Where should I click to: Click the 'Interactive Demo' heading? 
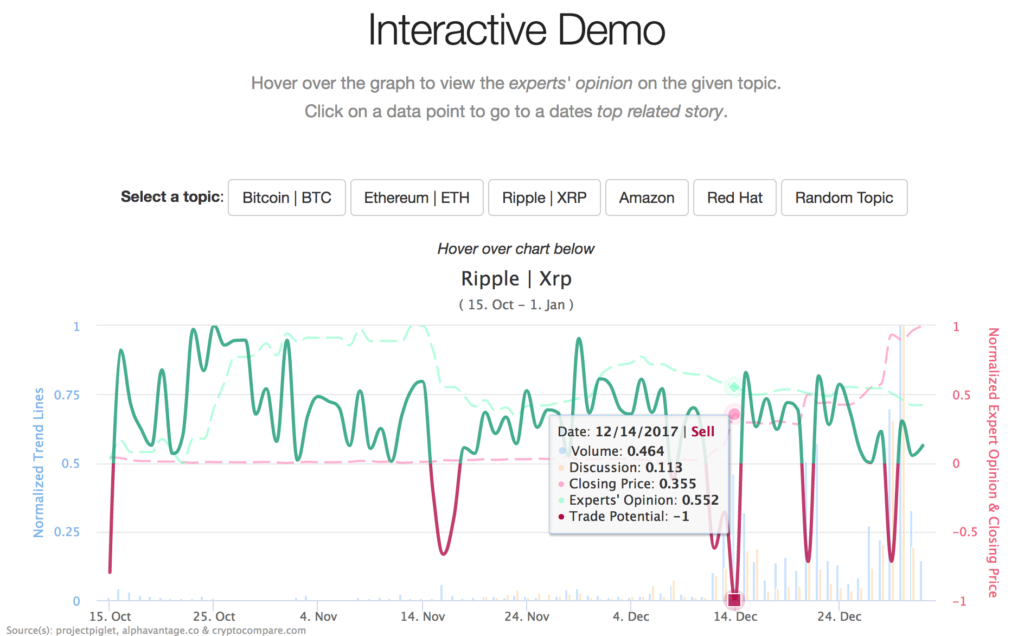point(516,30)
